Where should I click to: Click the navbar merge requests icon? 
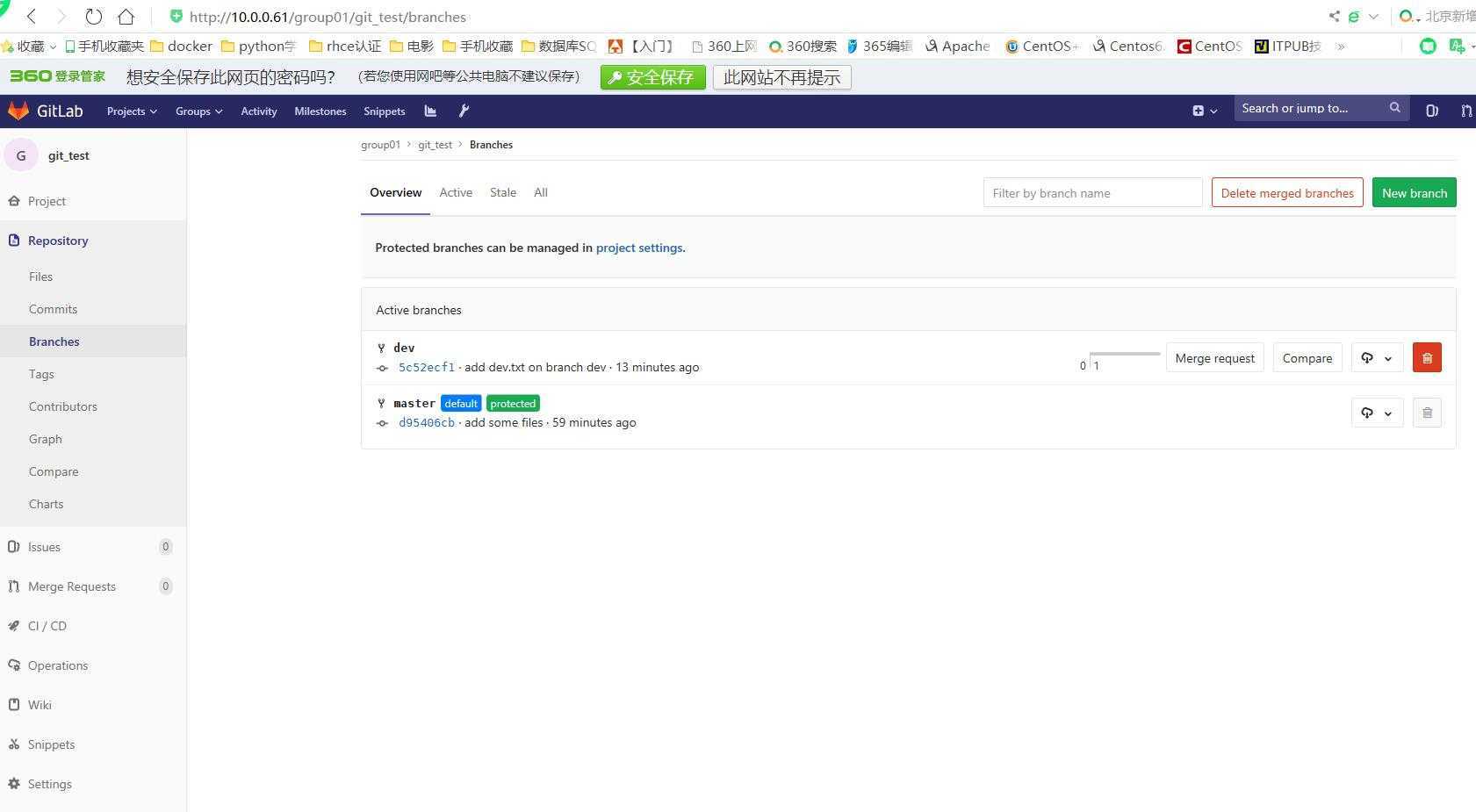(x=1465, y=111)
